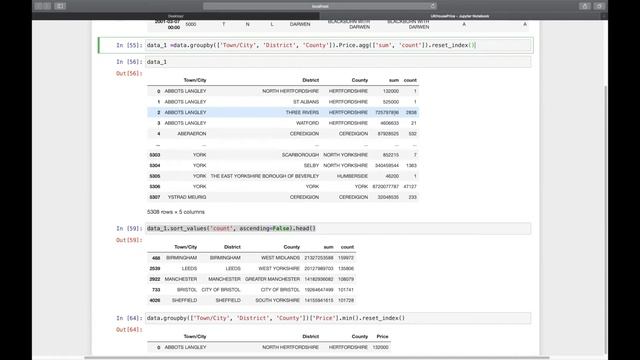Click Price header in Out[64] table
Screen dimensions: 640x360
[x=382, y=337]
